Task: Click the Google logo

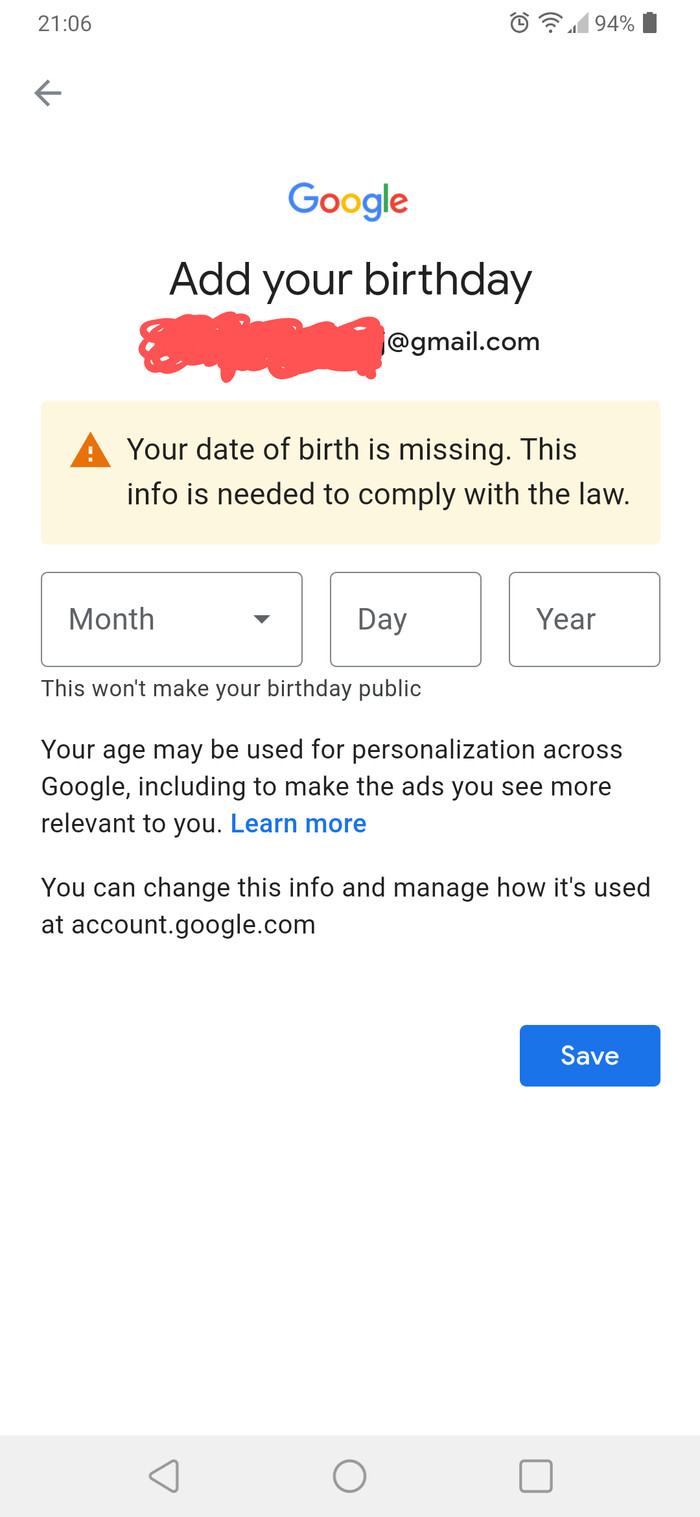Action: click(348, 201)
